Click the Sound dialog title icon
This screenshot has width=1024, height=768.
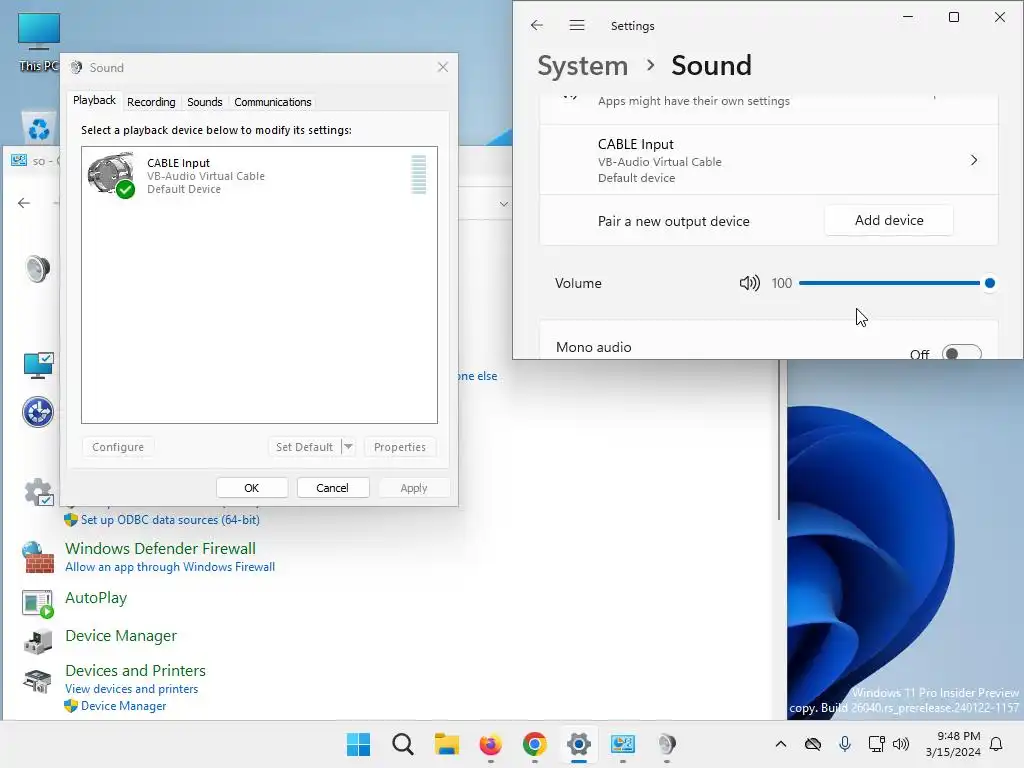pos(76,67)
